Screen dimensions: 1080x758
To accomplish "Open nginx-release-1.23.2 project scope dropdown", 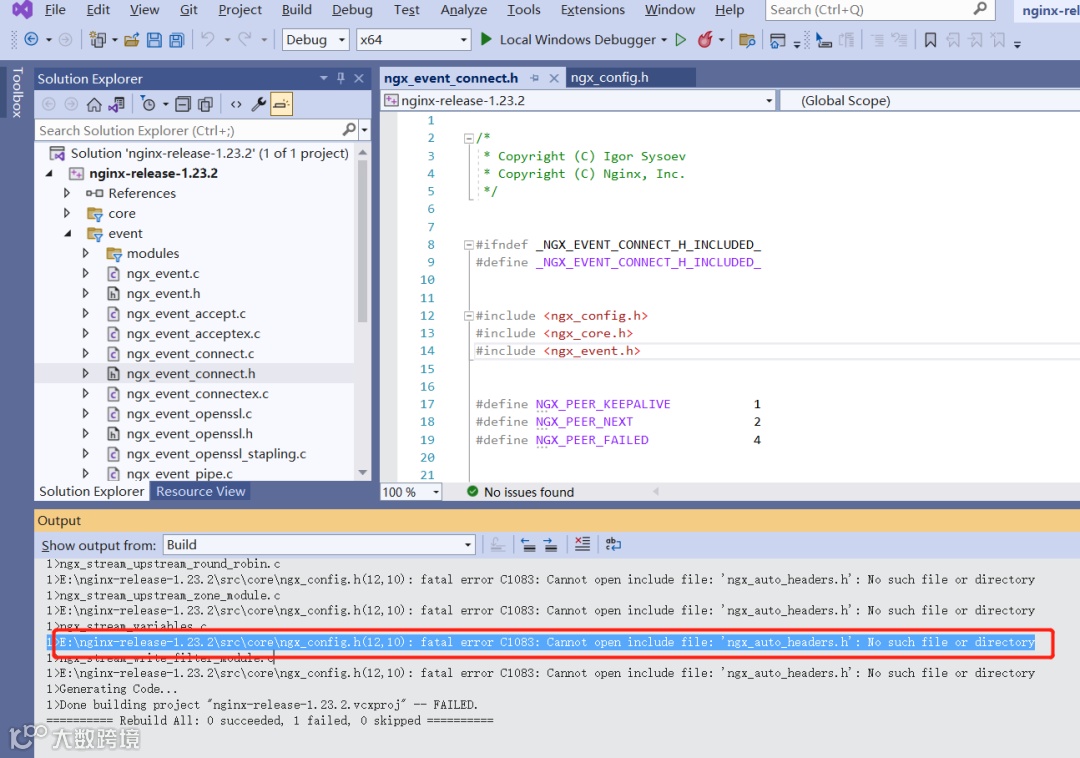I will pos(579,101).
